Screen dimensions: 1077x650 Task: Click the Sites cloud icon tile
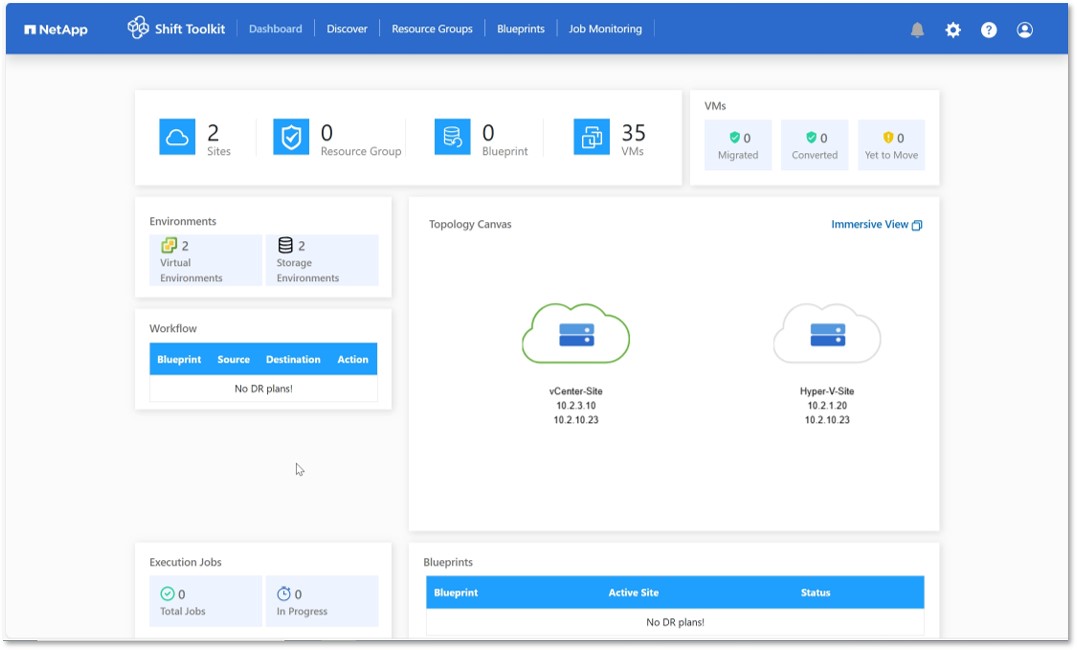tap(177, 137)
